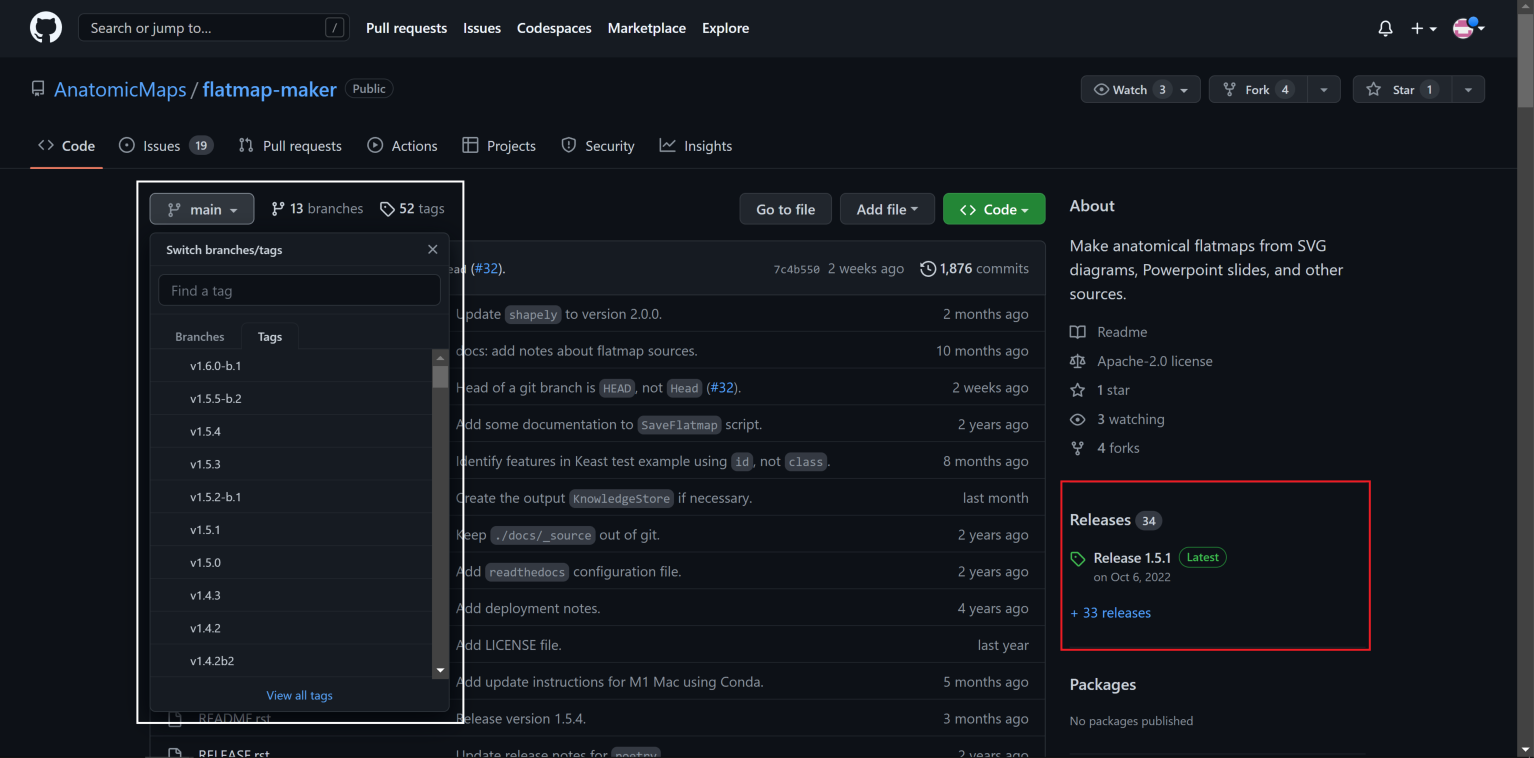The image size is (1534, 758).
Task: Toggle the main branch selector
Action: click(202, 209)
